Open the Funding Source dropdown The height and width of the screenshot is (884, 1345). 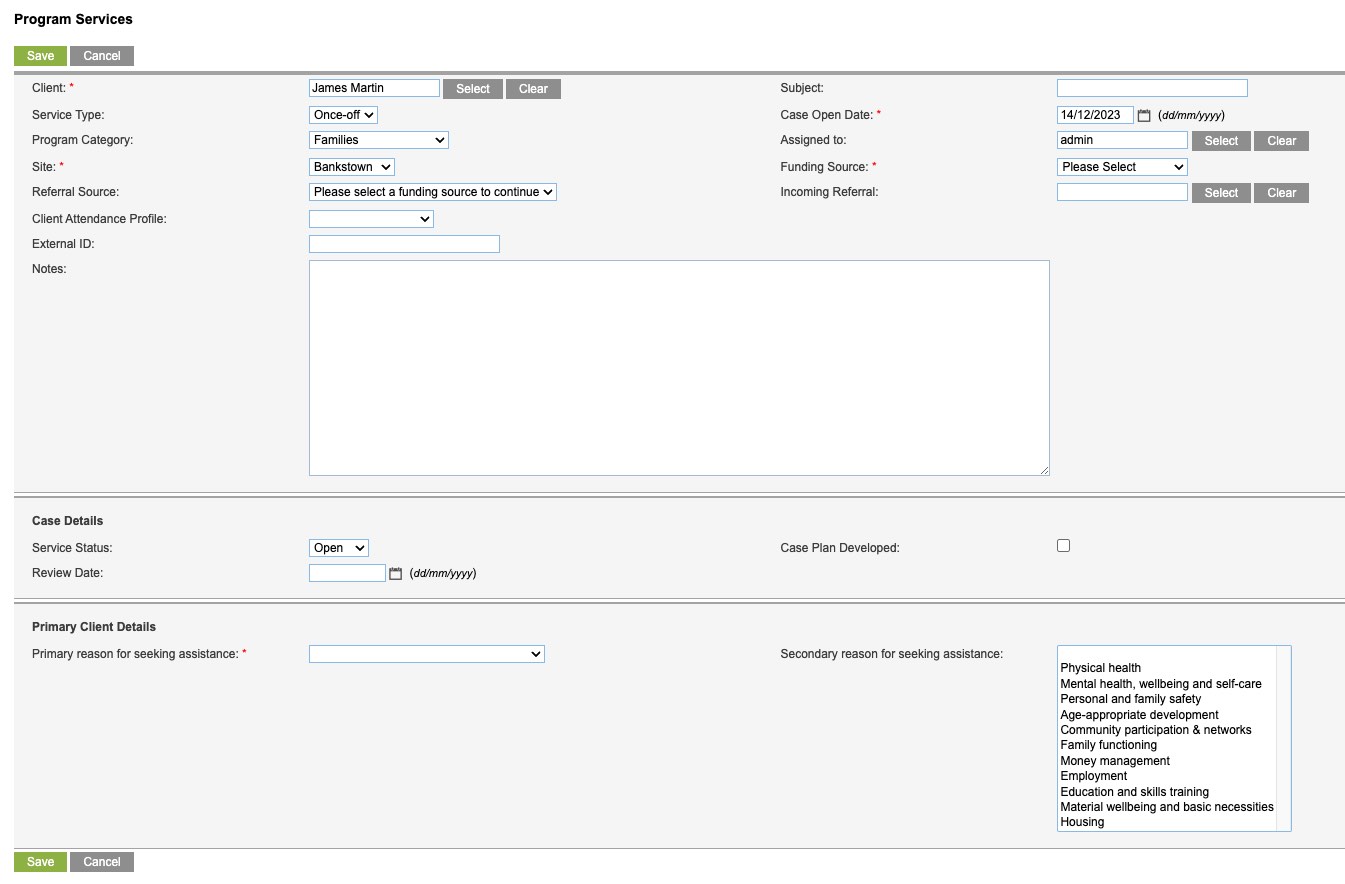coord(1121,166)
